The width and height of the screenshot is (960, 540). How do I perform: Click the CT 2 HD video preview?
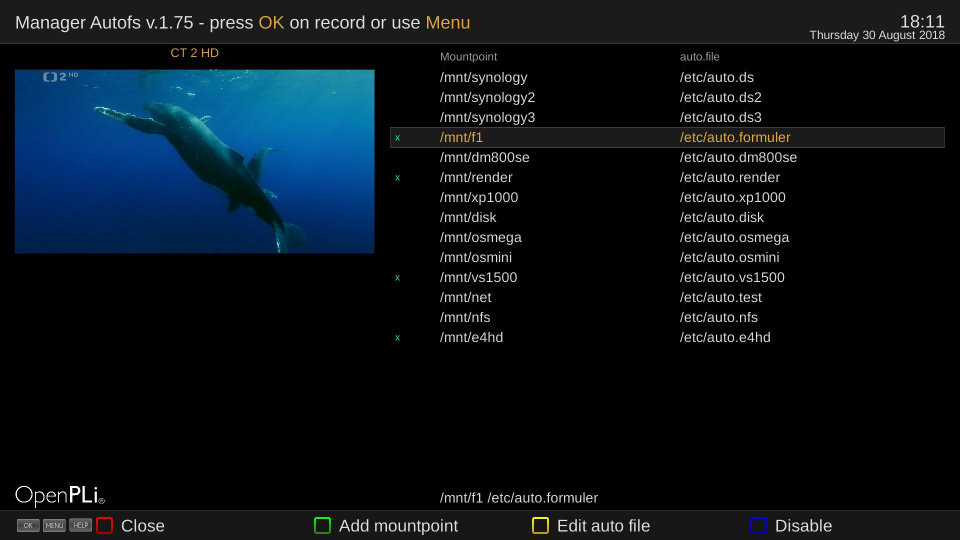click(x=194, y=161)
